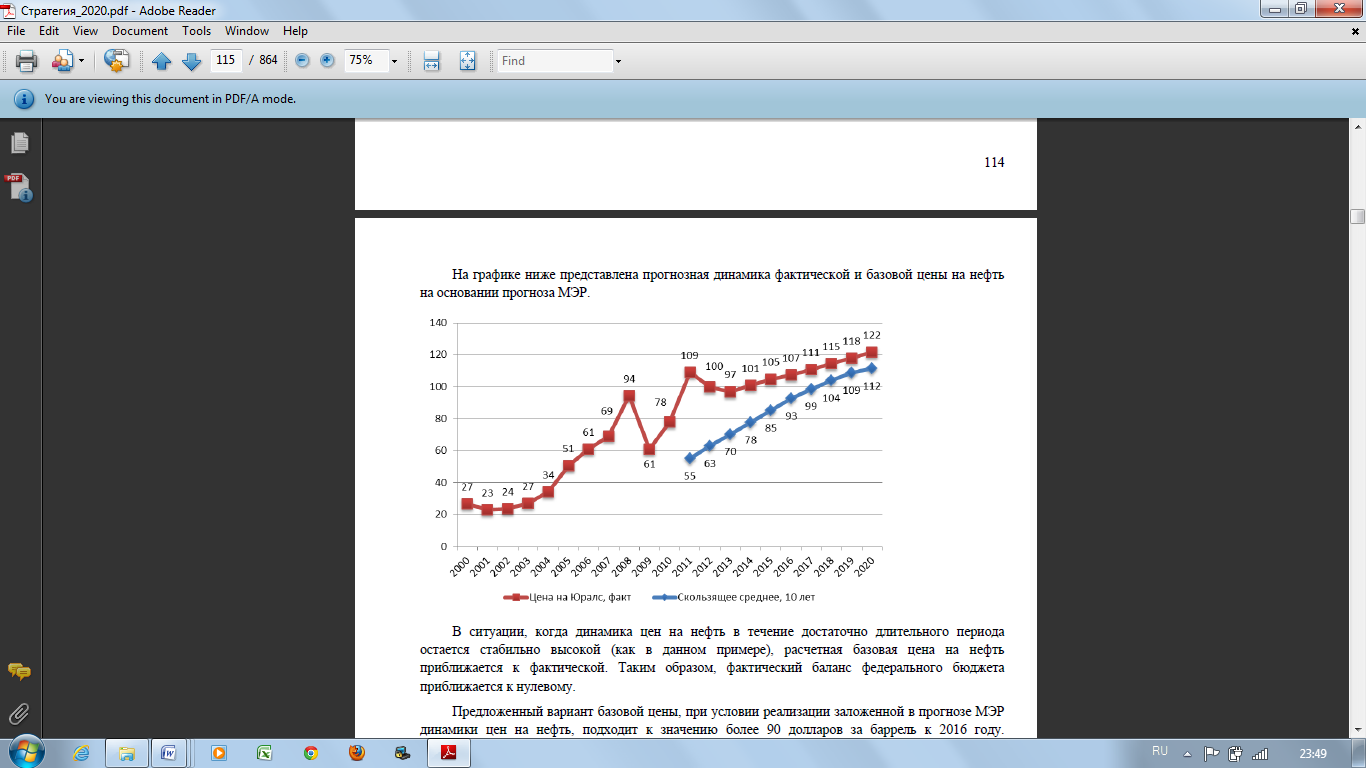
Task: Open the Comments panel in the sidebar
Action: (19, 671)
